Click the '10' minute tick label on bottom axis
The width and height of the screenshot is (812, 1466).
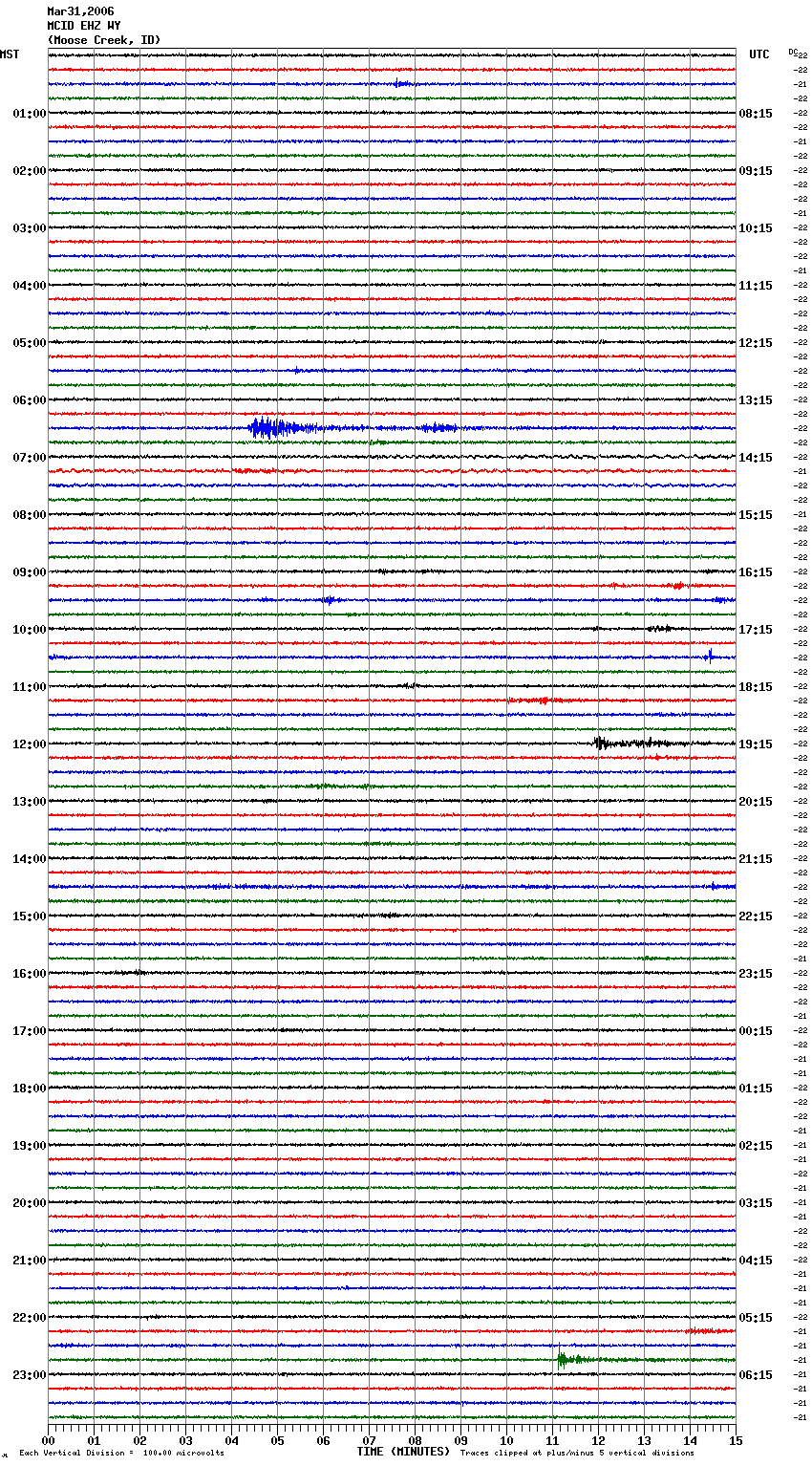coord(506,1440)
